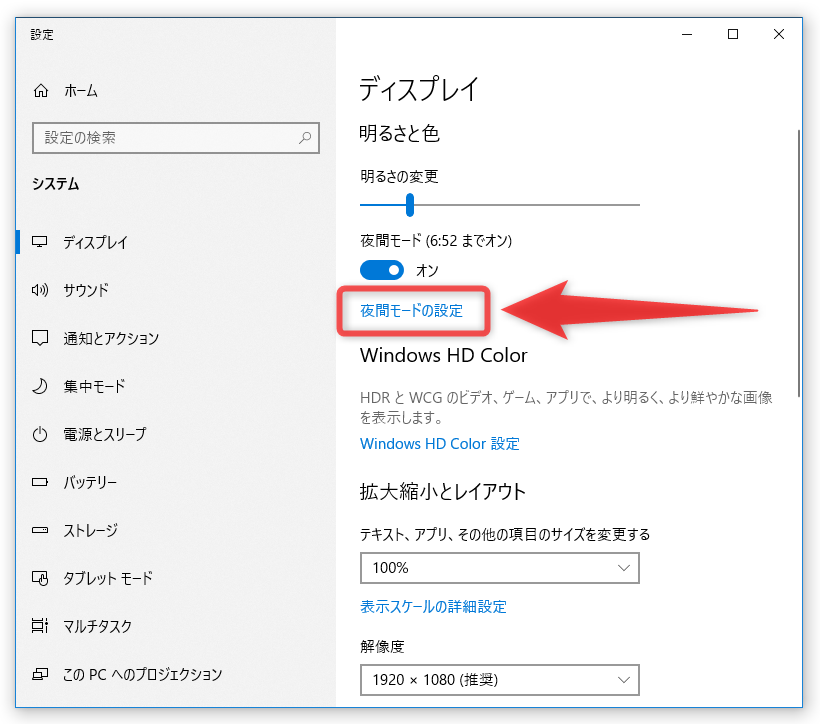
Task: Click the 明るさと色 section heading
Action: [400, 133]
